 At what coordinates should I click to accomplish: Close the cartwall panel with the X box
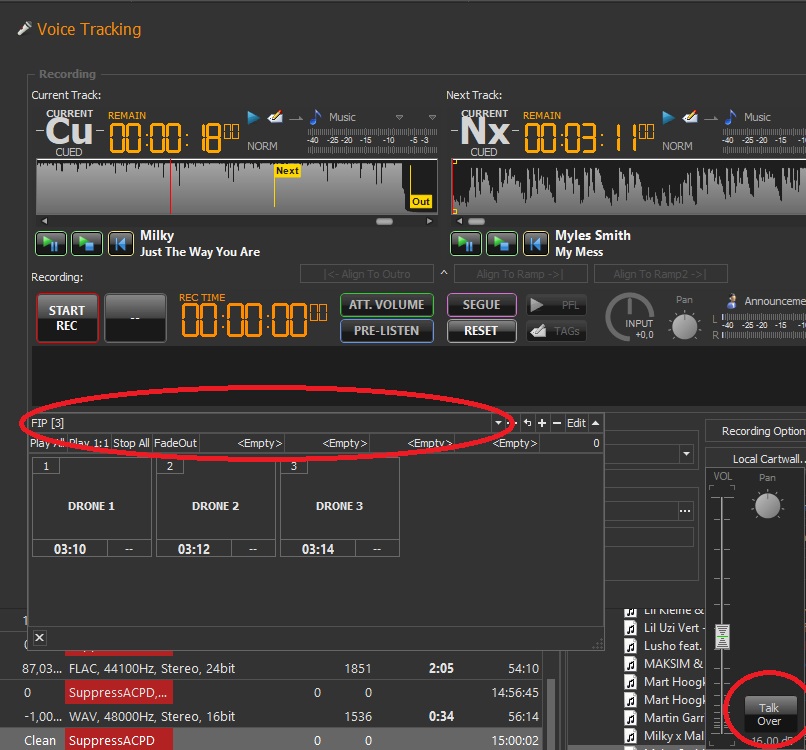[40, 637]
